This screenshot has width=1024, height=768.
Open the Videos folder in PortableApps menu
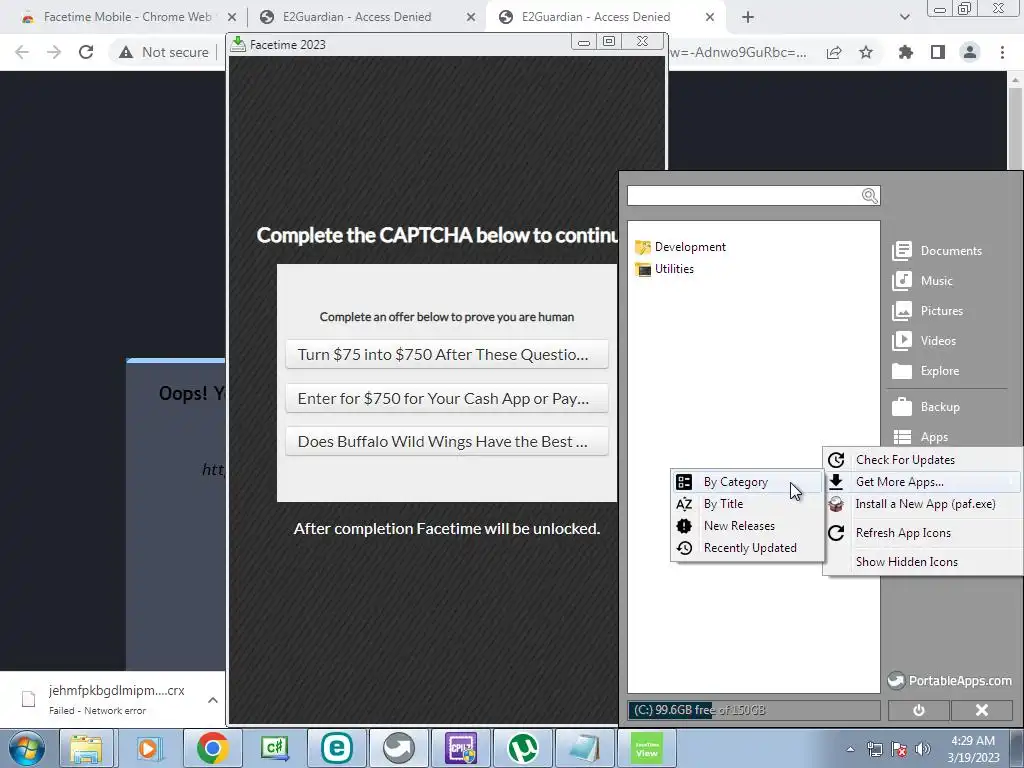pyautogui.click(x=924, y=341)
